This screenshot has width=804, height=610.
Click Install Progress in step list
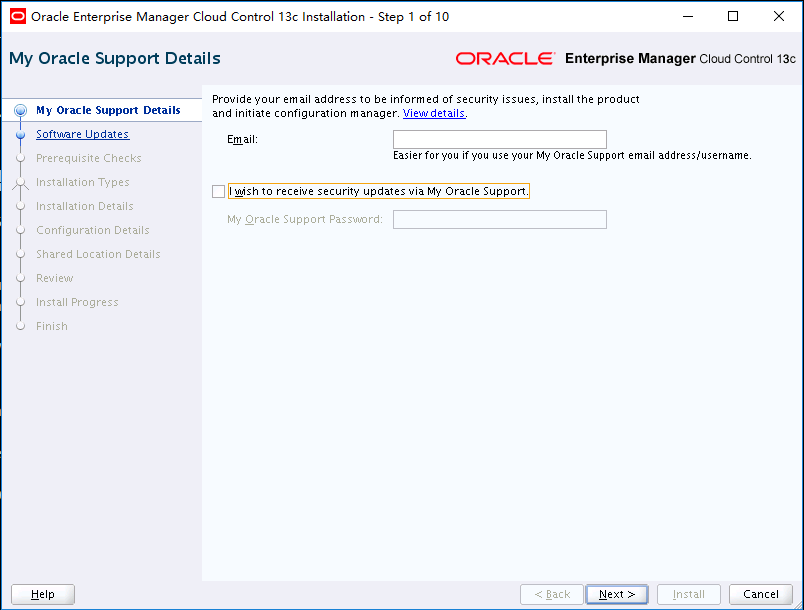point(77,302)
